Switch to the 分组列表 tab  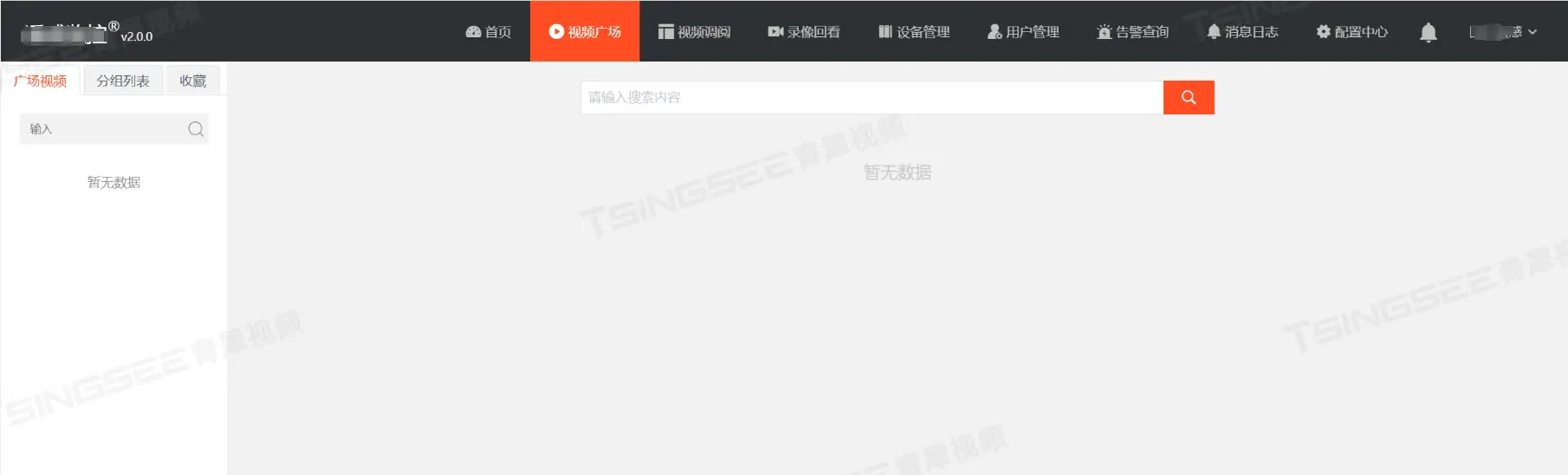tap(123, 81)
